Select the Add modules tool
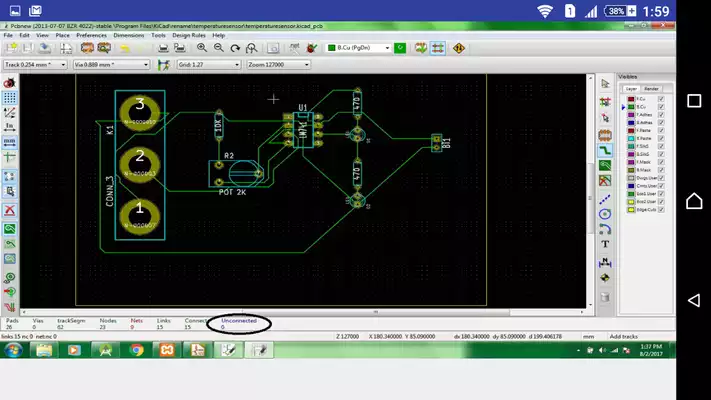Screen dimensions: 711x400 [x=605, y=135]
